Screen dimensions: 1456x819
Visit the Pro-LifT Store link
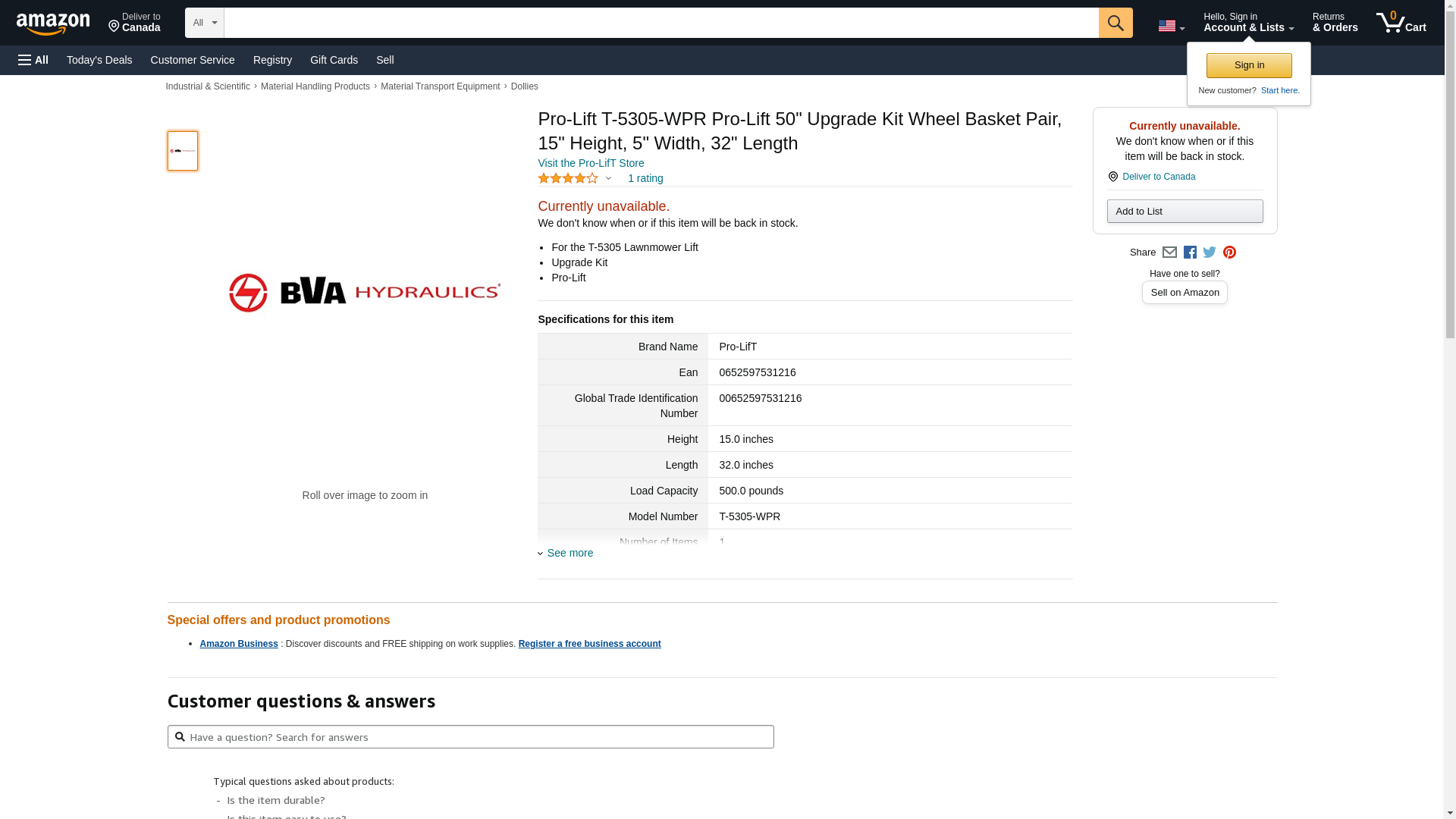coord(591,163)
